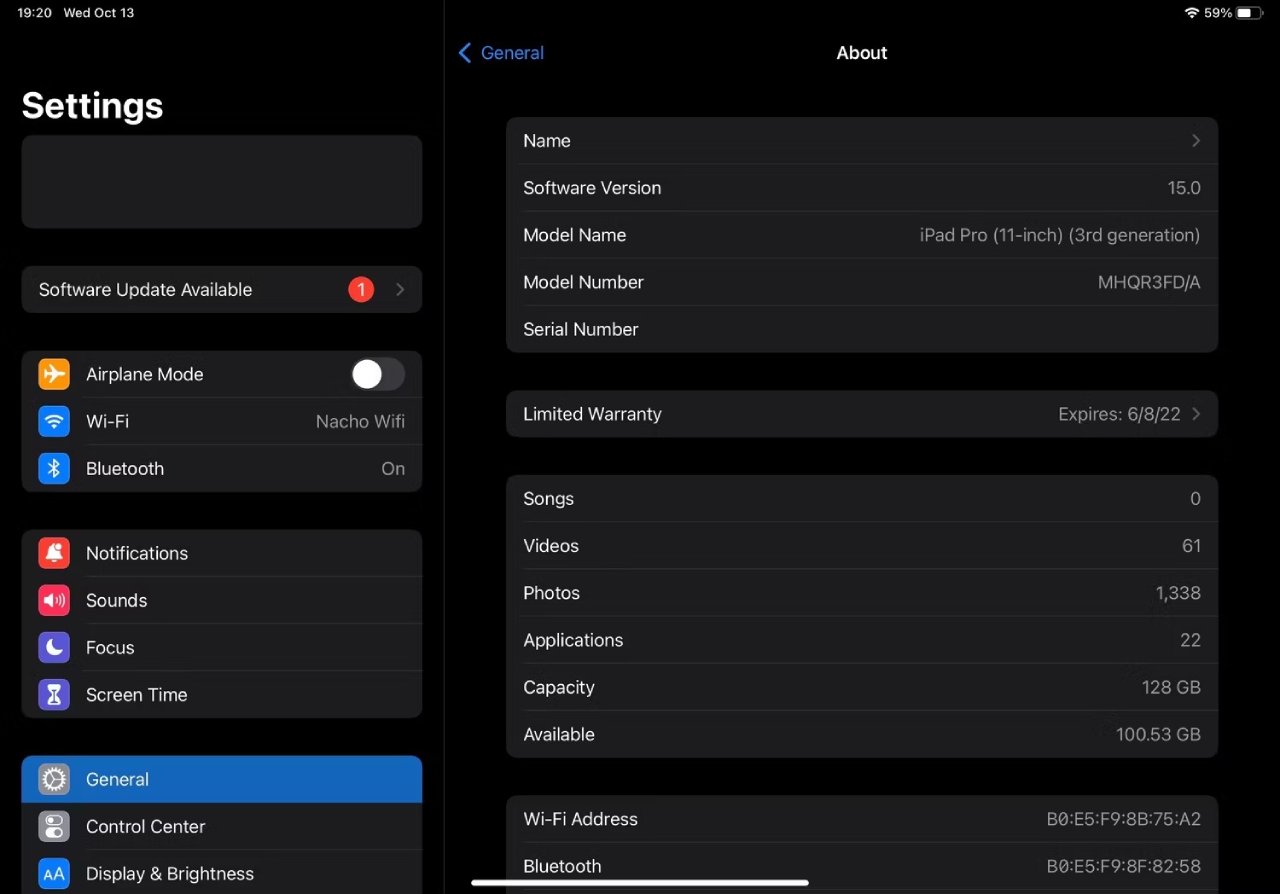This screenshot has height=894, width=1280.
Task: Go back using the General breadcrumb
Action: coord(500,53)
